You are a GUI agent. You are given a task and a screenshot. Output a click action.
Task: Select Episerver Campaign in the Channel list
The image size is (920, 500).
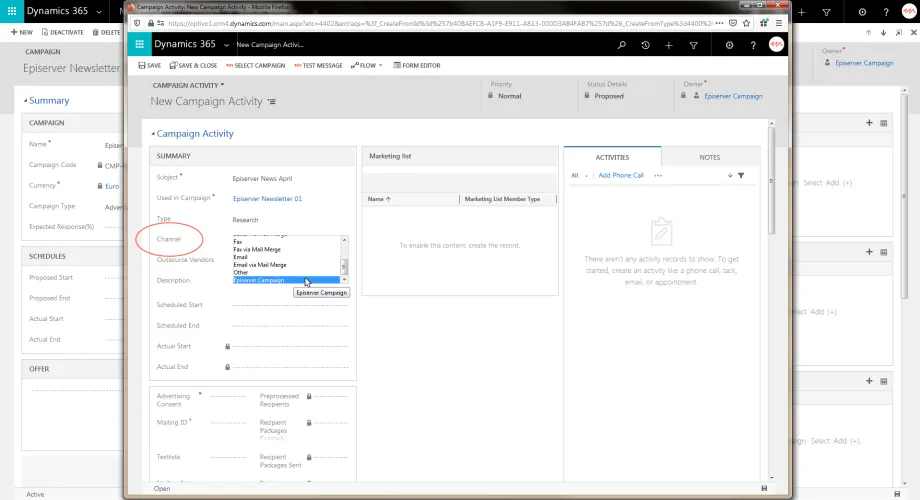[x=286, y=280]
